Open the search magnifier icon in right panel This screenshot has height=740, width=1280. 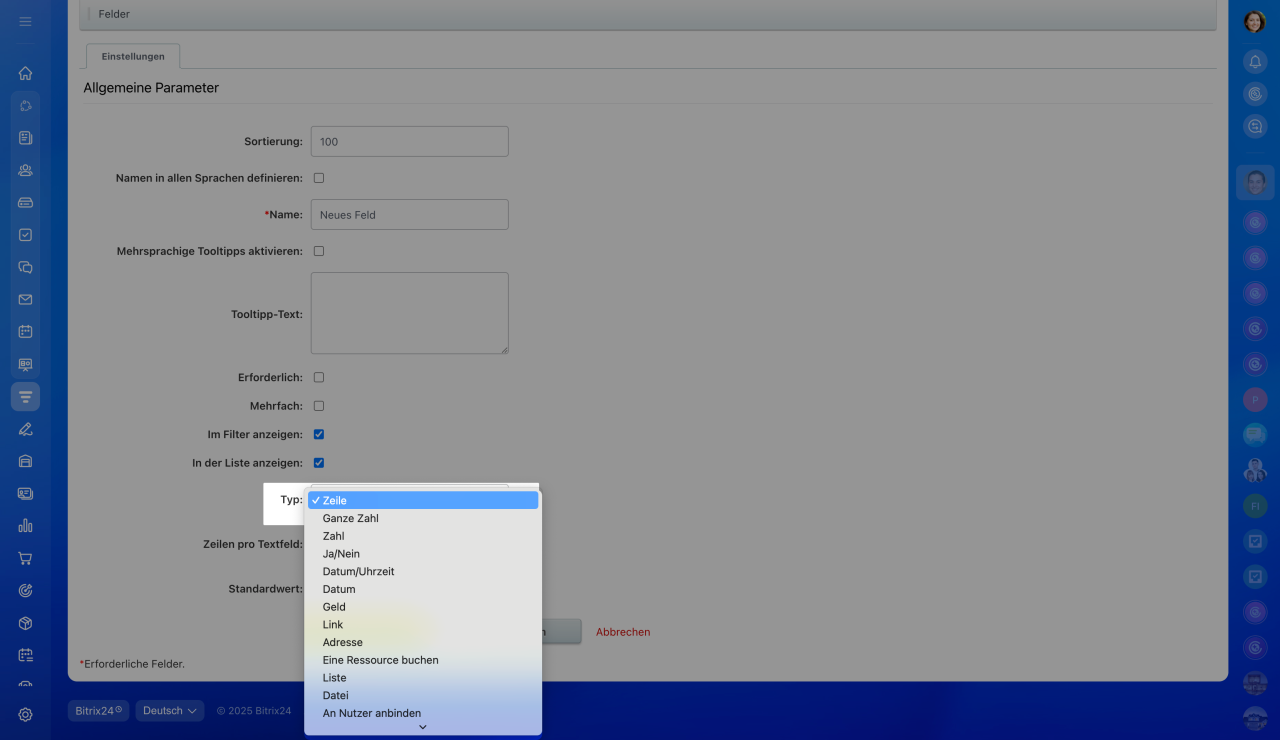pyautogui.click(x=1255, y=126)
